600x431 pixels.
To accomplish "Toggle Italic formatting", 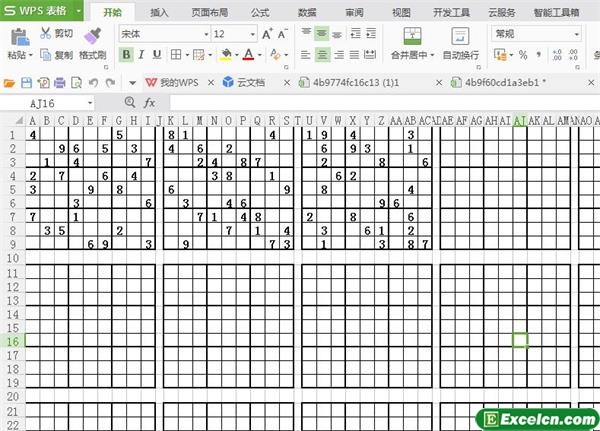I will (141, 55).
